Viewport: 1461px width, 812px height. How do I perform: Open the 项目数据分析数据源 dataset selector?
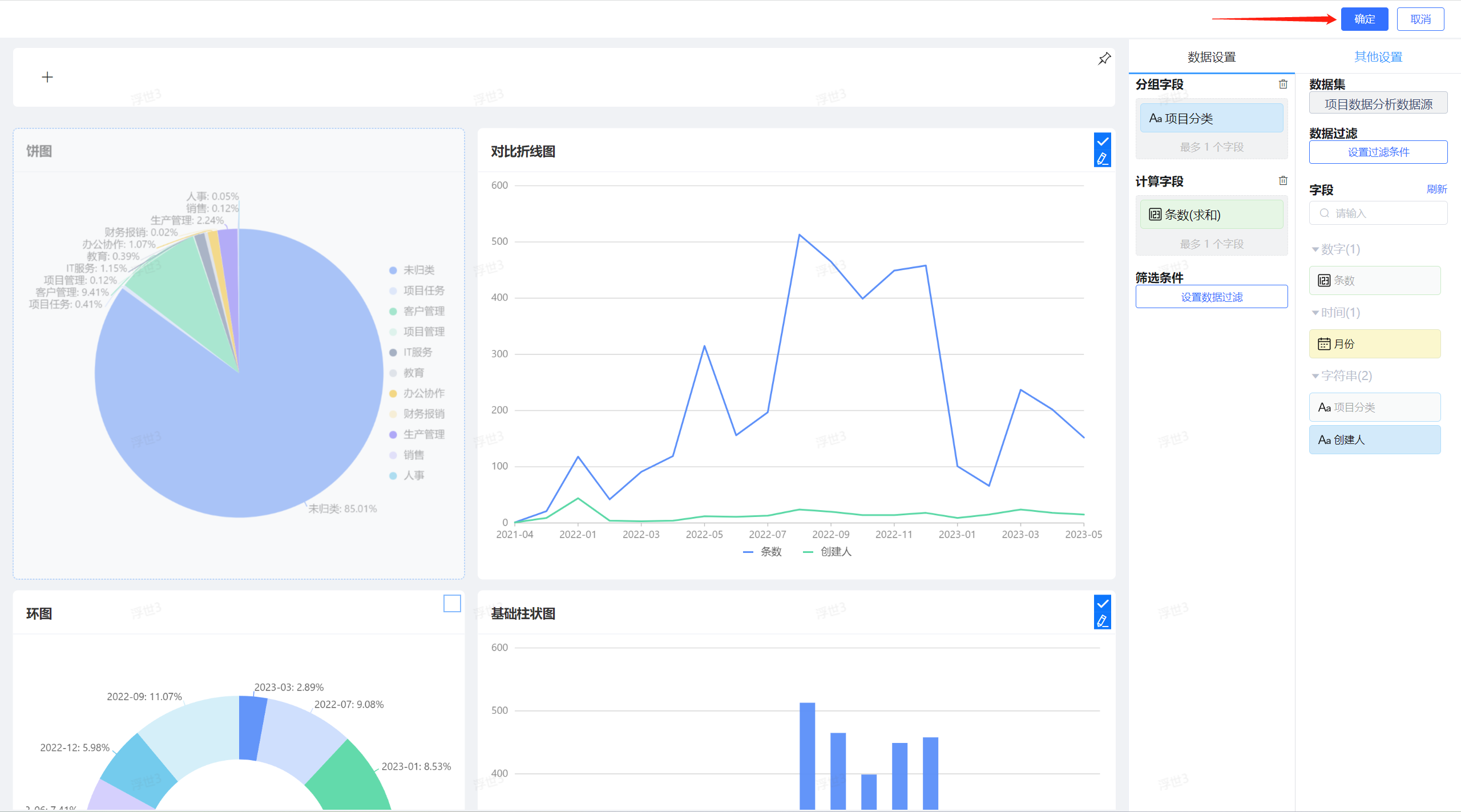pos(1378,104)
